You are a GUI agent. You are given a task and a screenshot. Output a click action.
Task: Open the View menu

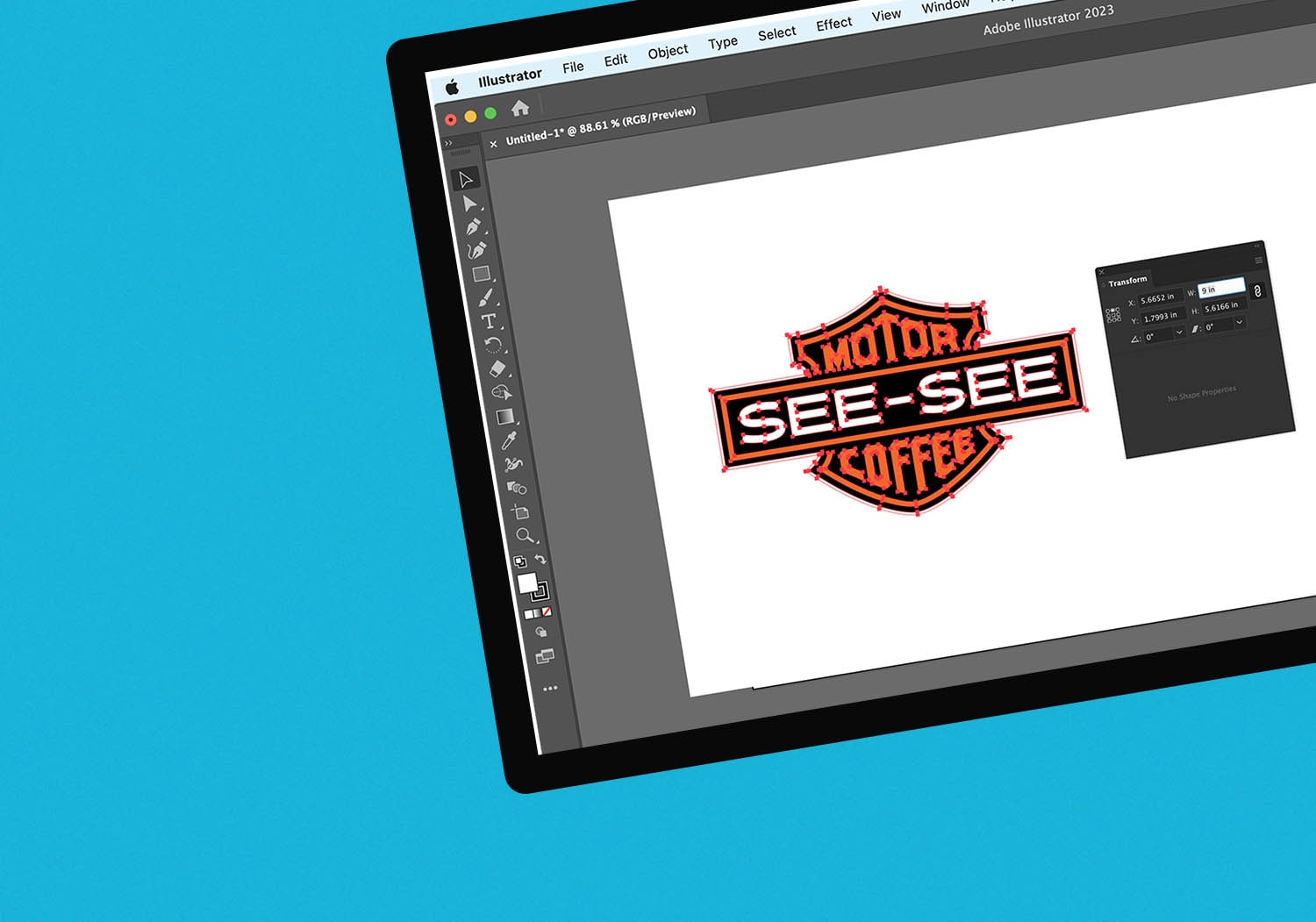click(886, 15)
